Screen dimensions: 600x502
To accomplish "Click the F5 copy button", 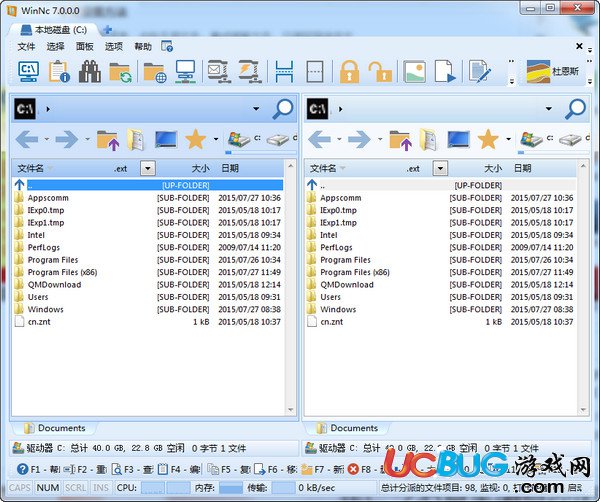I will point(229,469).
